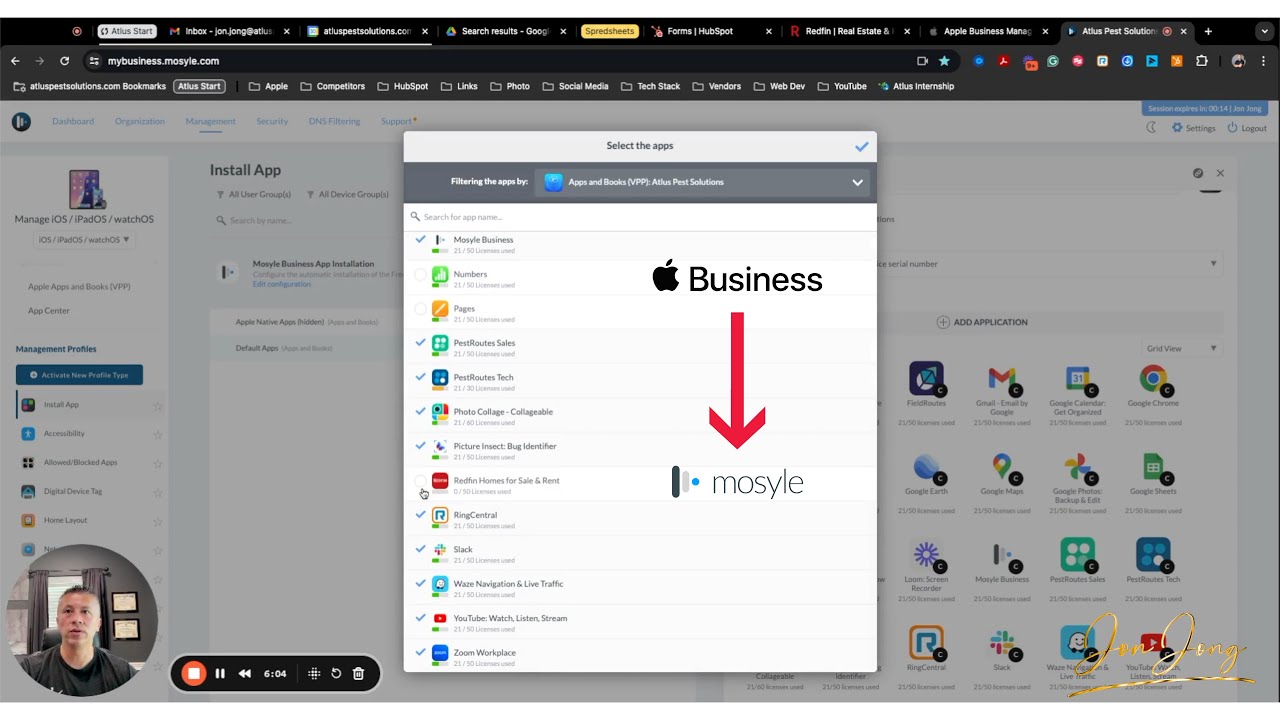This screenshot has width=1280, height=720.
Task: Open Apple Apps and Books (VPP)
Action: pyautogui.click(x=79, y=287)
